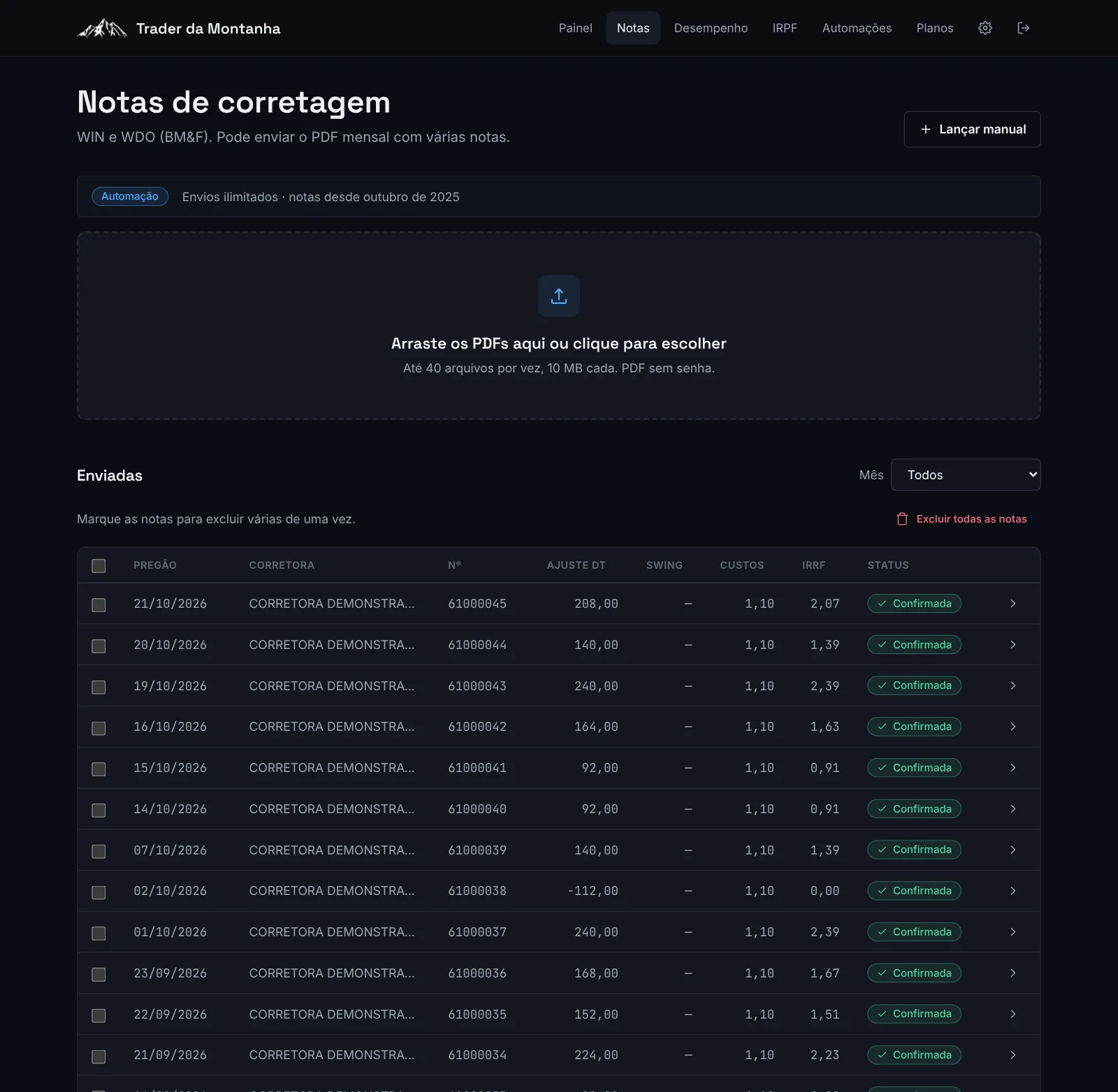Check the box for 01/10/2026 note
The image size is (1118, 1092).
coord(99,933)
